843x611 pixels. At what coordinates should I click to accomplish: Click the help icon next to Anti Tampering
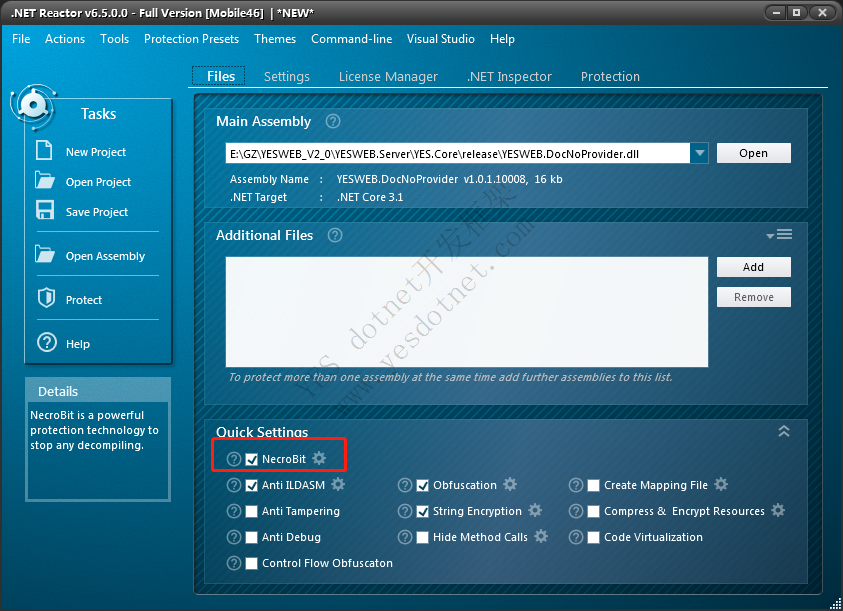233,511
